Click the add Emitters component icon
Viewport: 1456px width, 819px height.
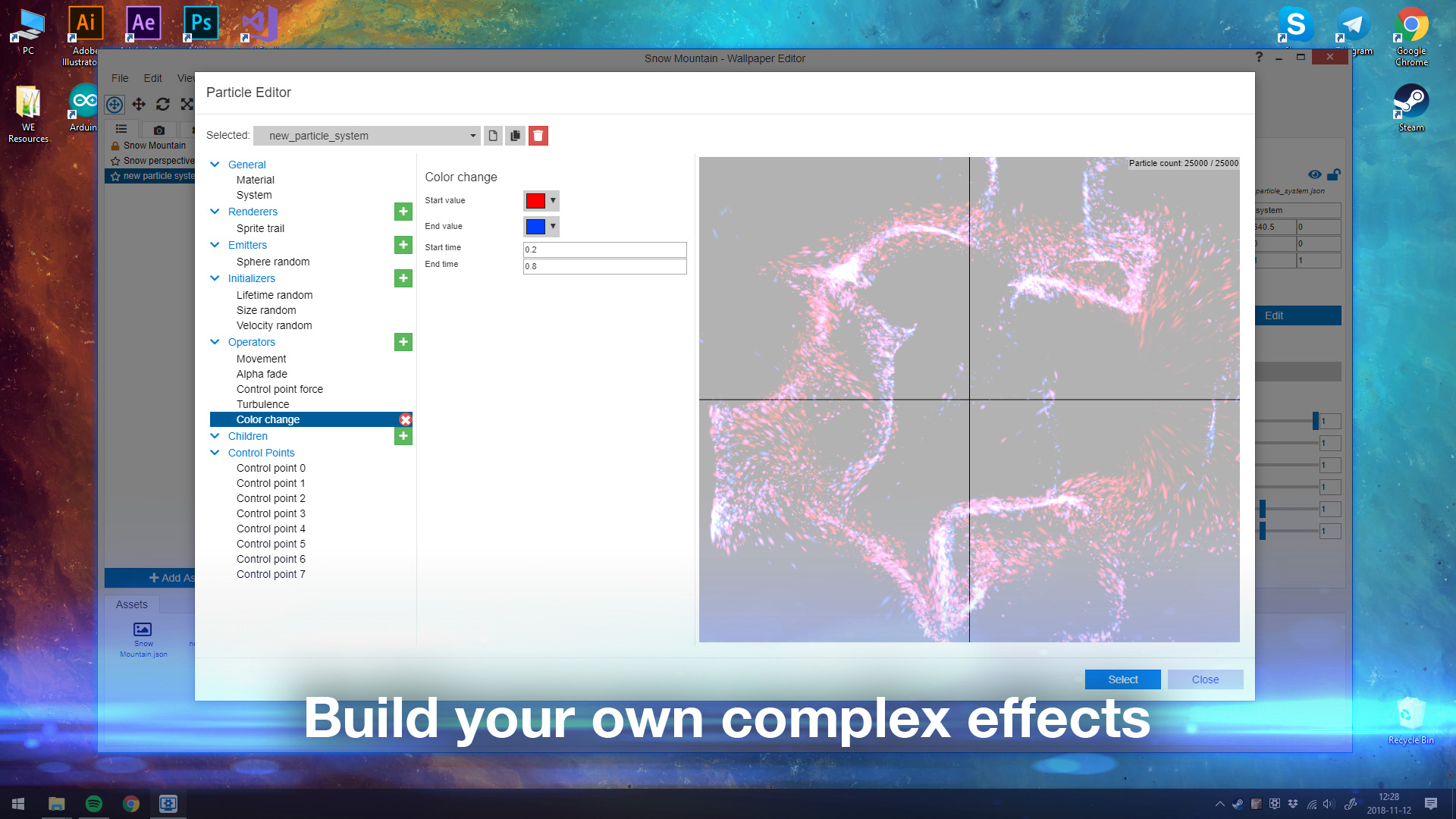[x=402, y=244]
